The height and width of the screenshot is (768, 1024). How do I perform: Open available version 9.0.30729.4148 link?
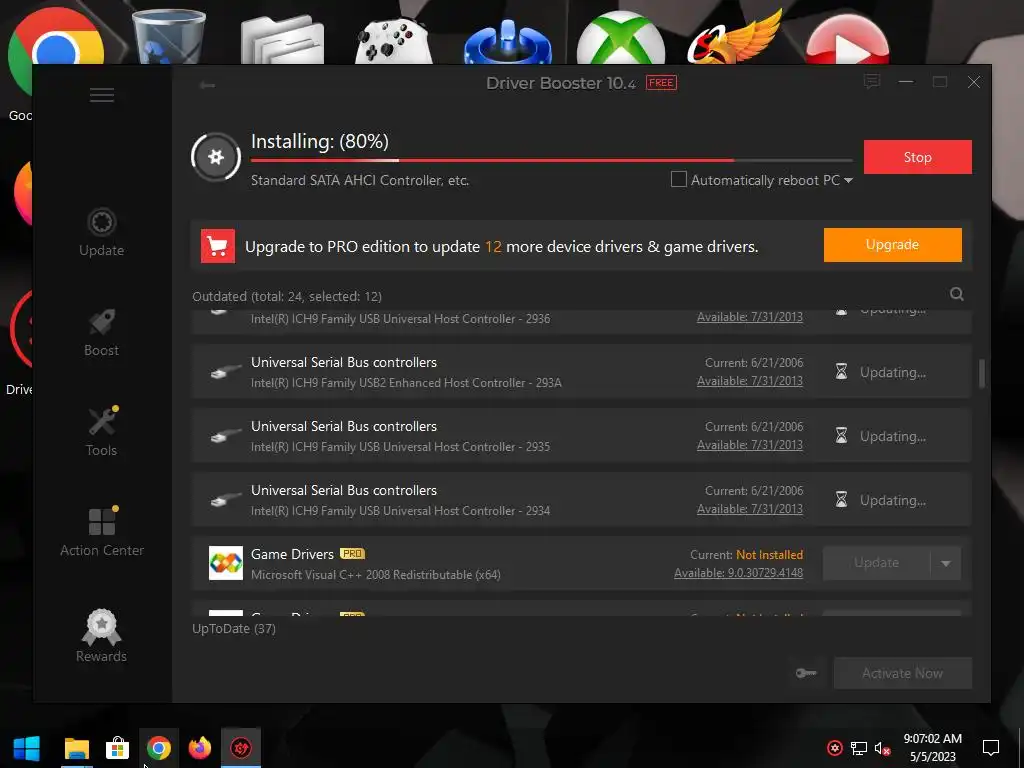click(x=739, y=573)
